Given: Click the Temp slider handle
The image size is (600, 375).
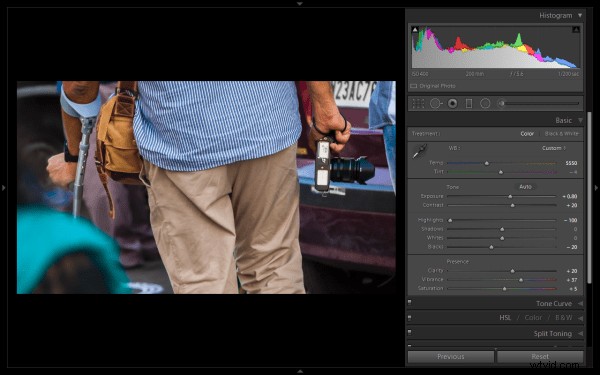Looking at the screenshot, I should [x=487, y=163].
